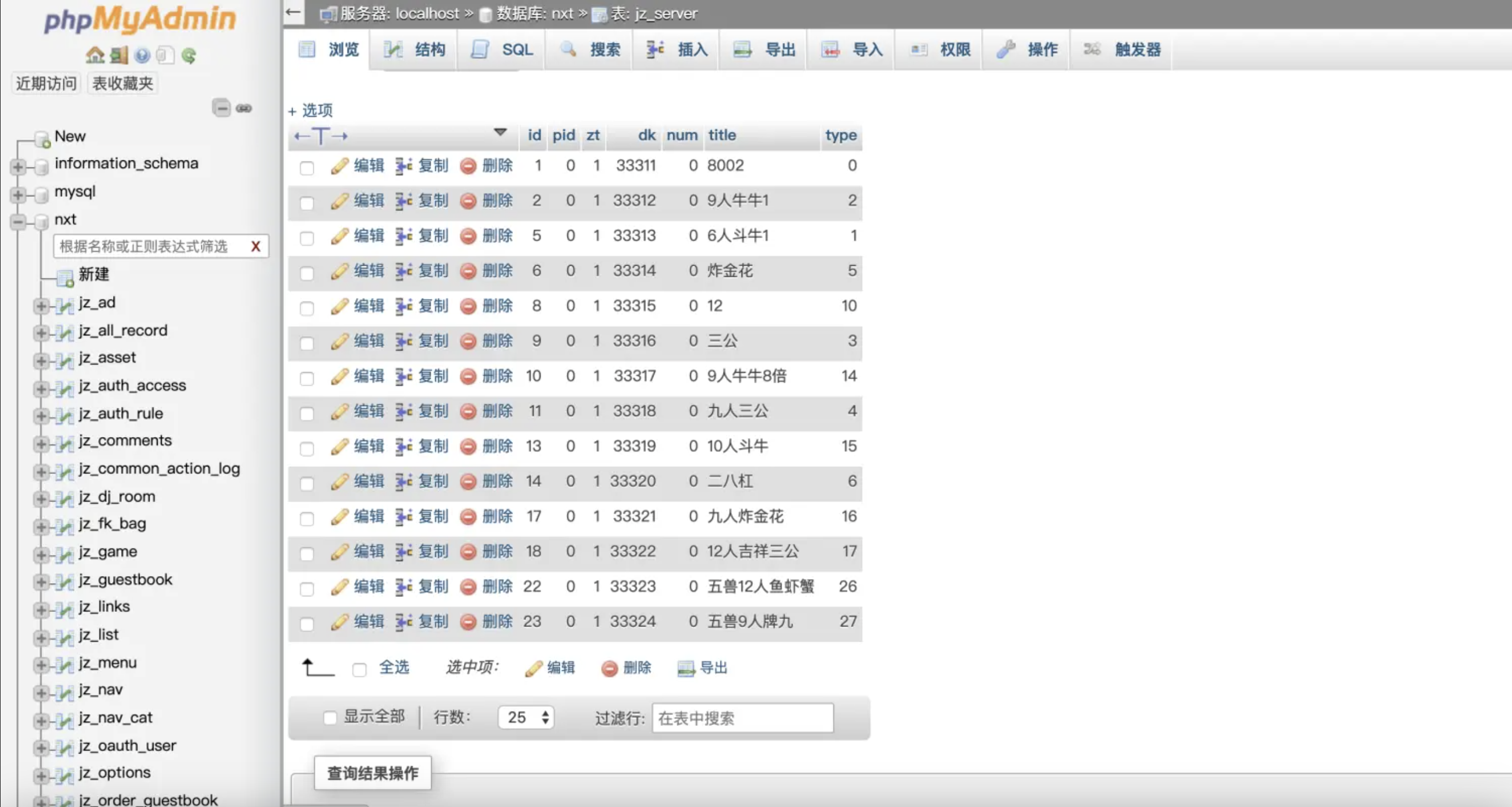Check the checkbox for row id 1

(x=307, y=168)
